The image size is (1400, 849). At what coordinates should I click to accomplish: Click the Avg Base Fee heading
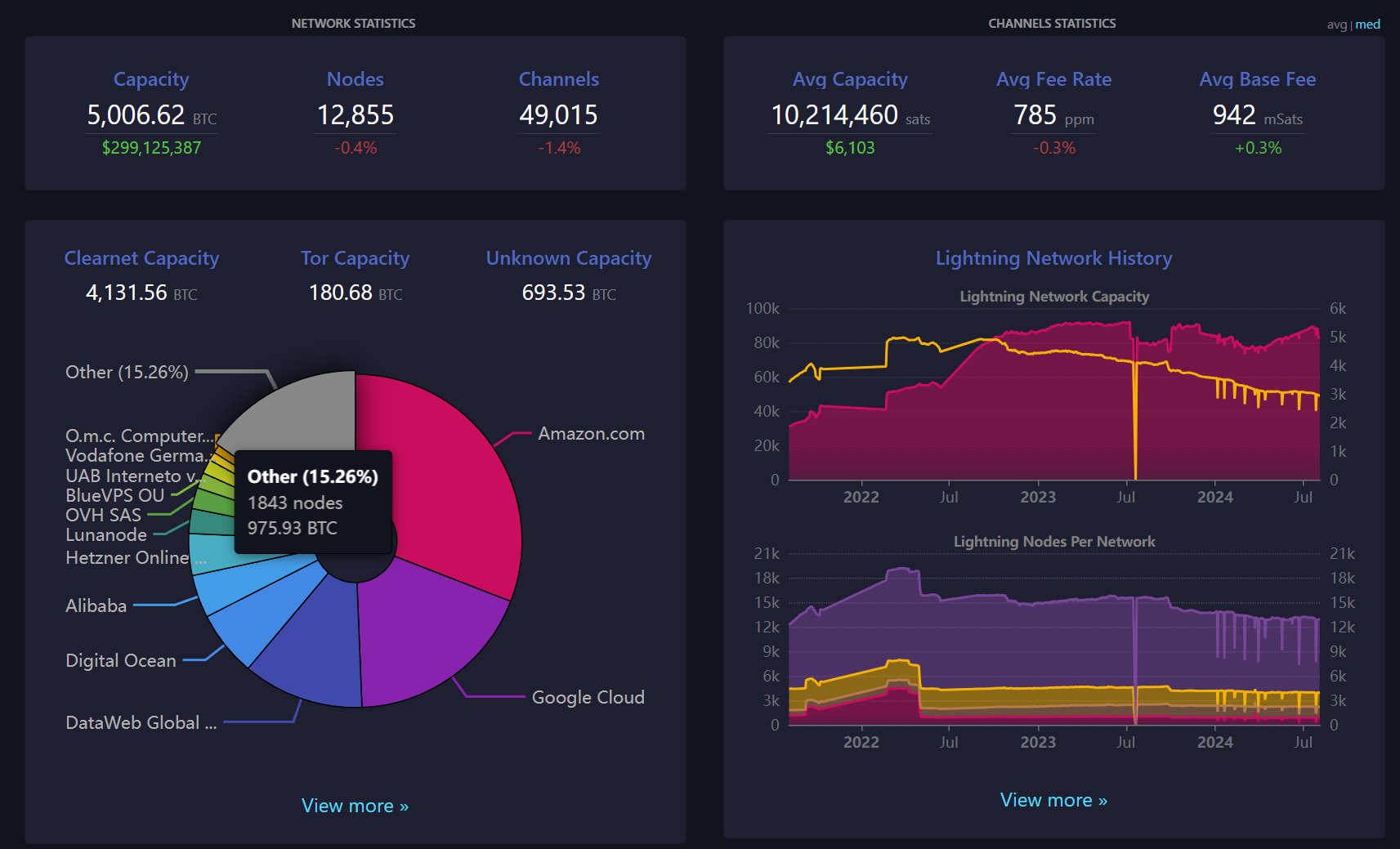coord(1258,79)
